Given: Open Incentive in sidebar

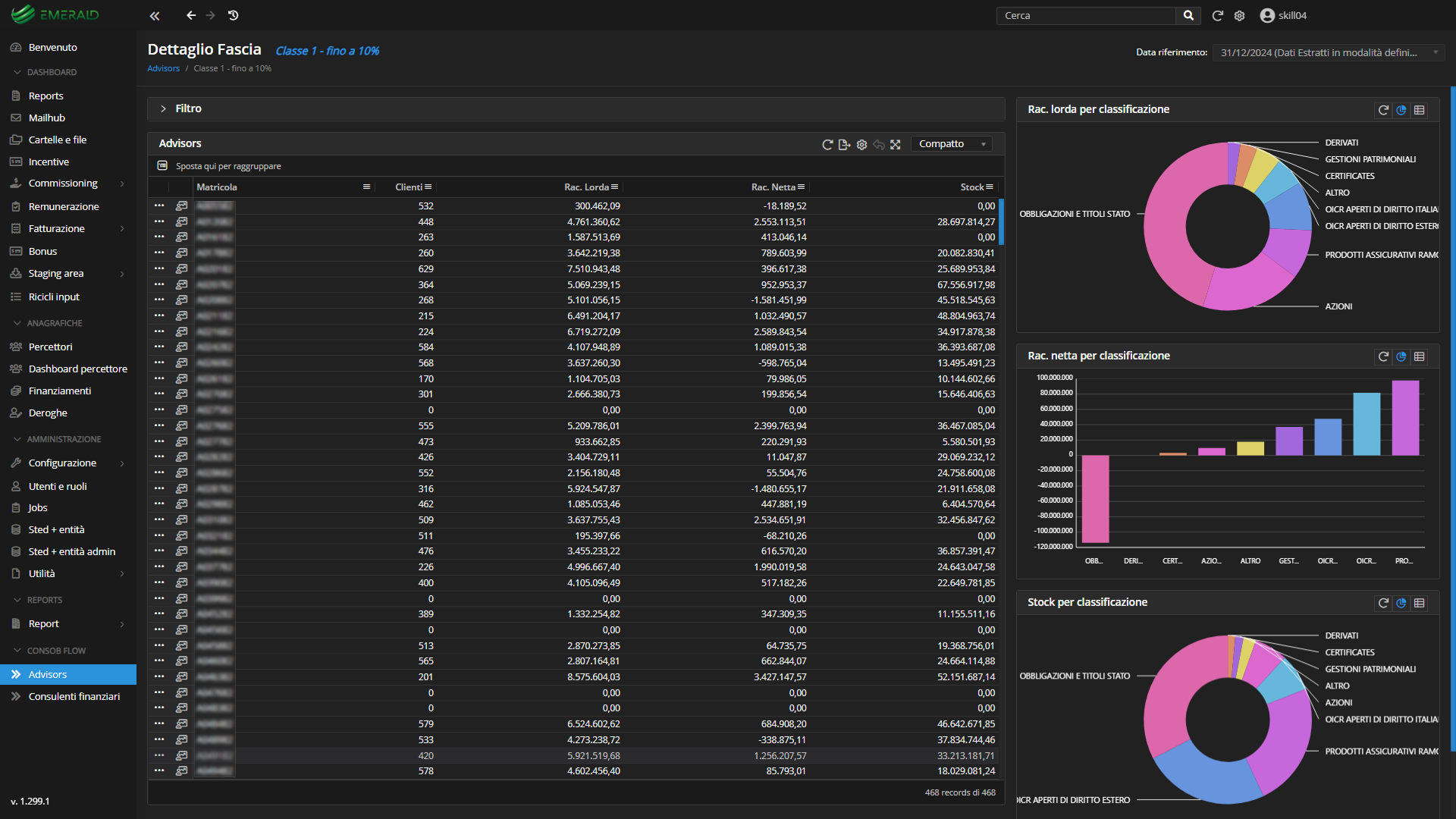Looking at the screenshot, I should [68, 162].
